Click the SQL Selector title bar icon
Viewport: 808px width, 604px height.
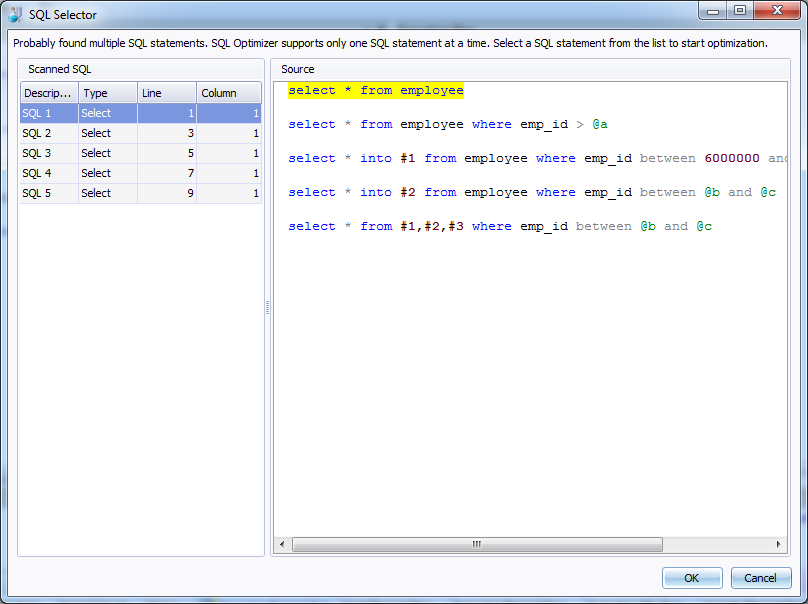[x=15, y=15]
